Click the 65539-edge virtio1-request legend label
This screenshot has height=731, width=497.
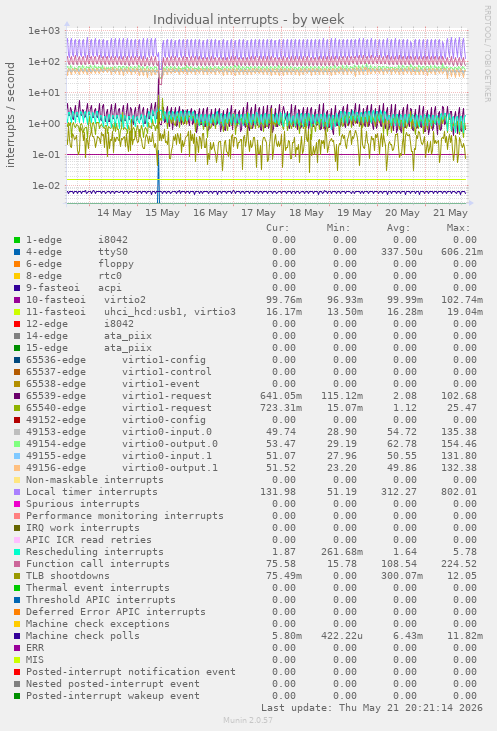click(119, 396)
